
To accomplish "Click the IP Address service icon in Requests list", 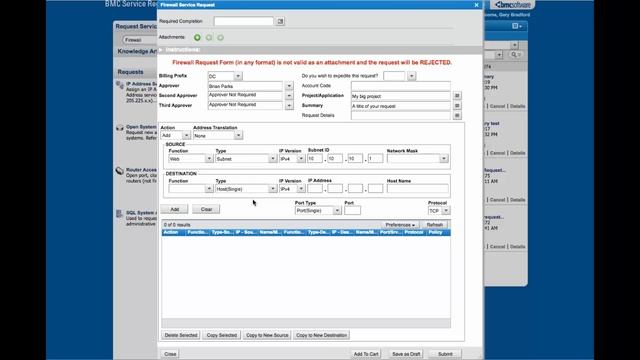I will (120, 85).
